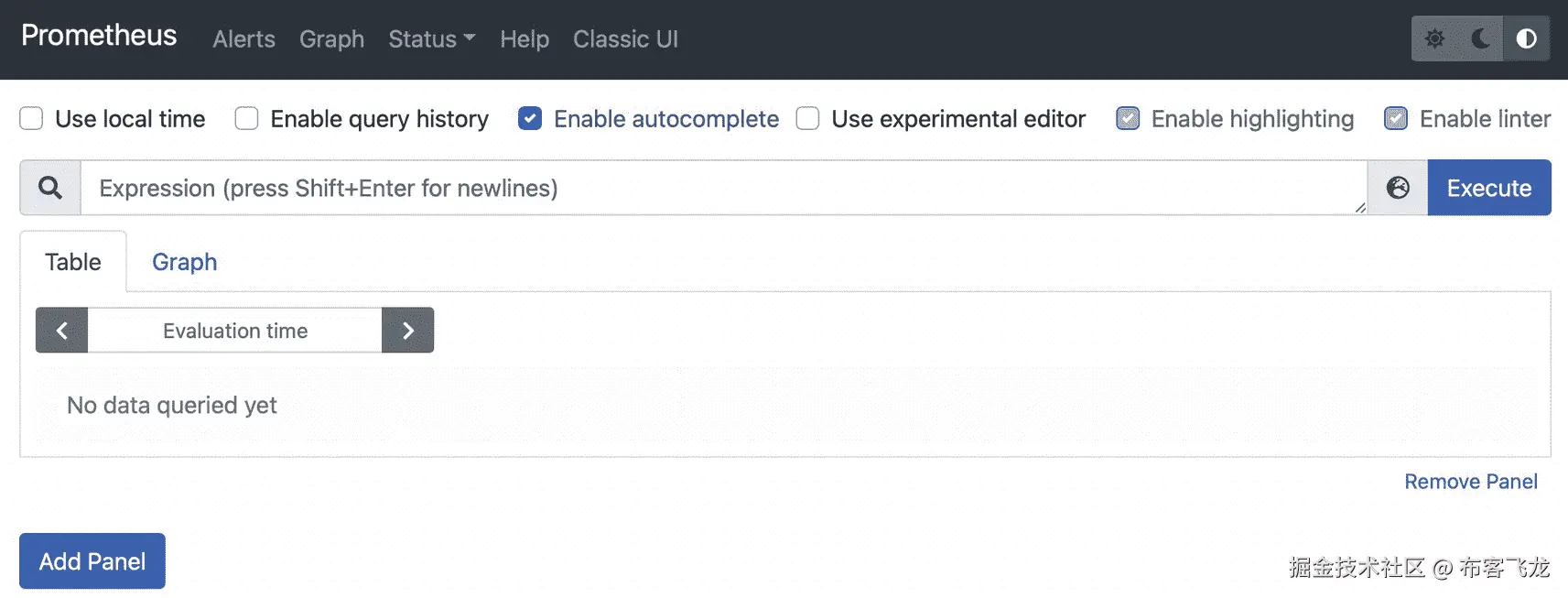Expand the Status dropdown menu
The image size is (1568, 598).
tap(431, 39)
